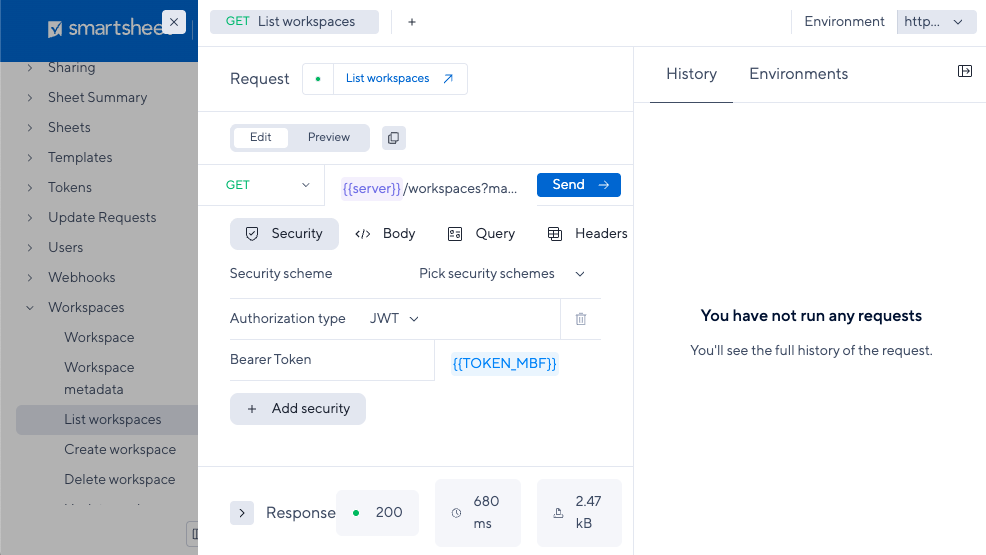The height and width of the screenshot is (555, 986).
Task: Open the Query tab
Action: [x=482, y=234]
